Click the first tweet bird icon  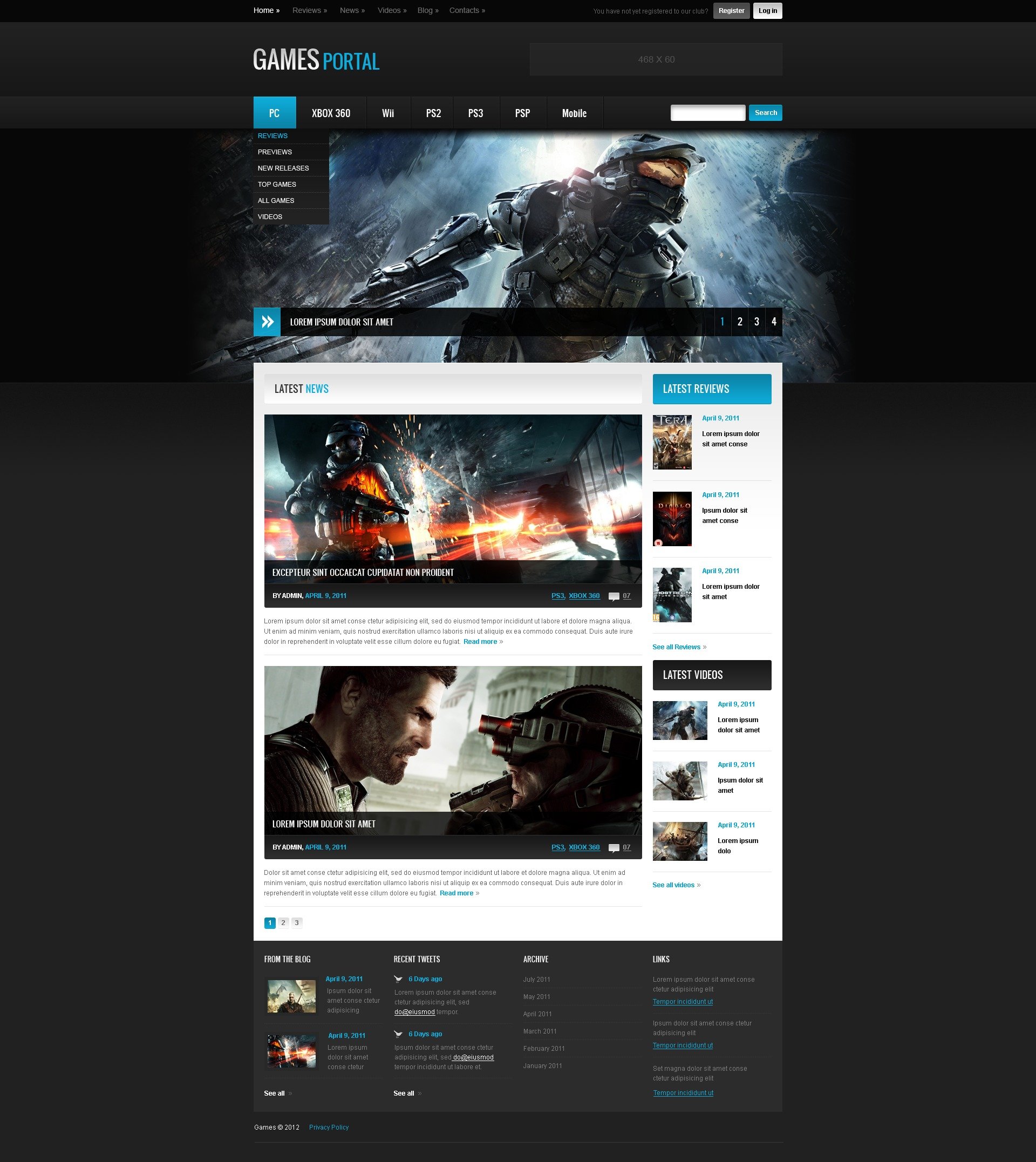[398, 979]
